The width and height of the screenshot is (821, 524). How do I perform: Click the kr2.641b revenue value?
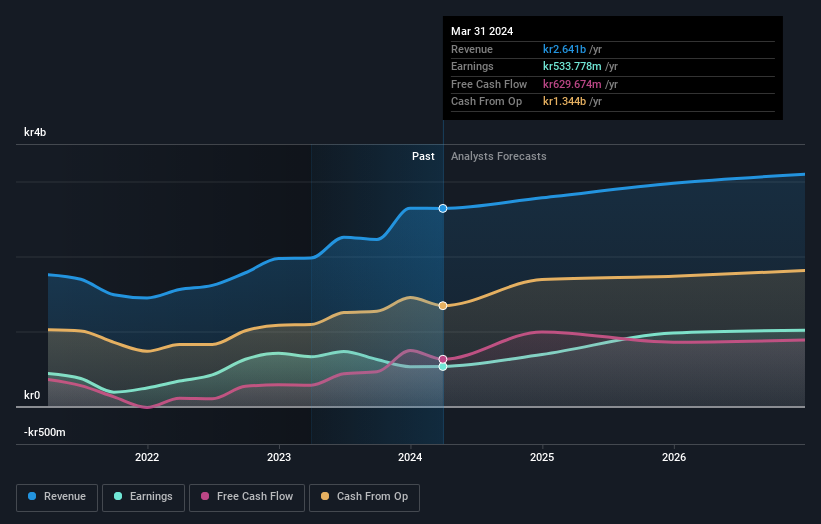[564, 49]
